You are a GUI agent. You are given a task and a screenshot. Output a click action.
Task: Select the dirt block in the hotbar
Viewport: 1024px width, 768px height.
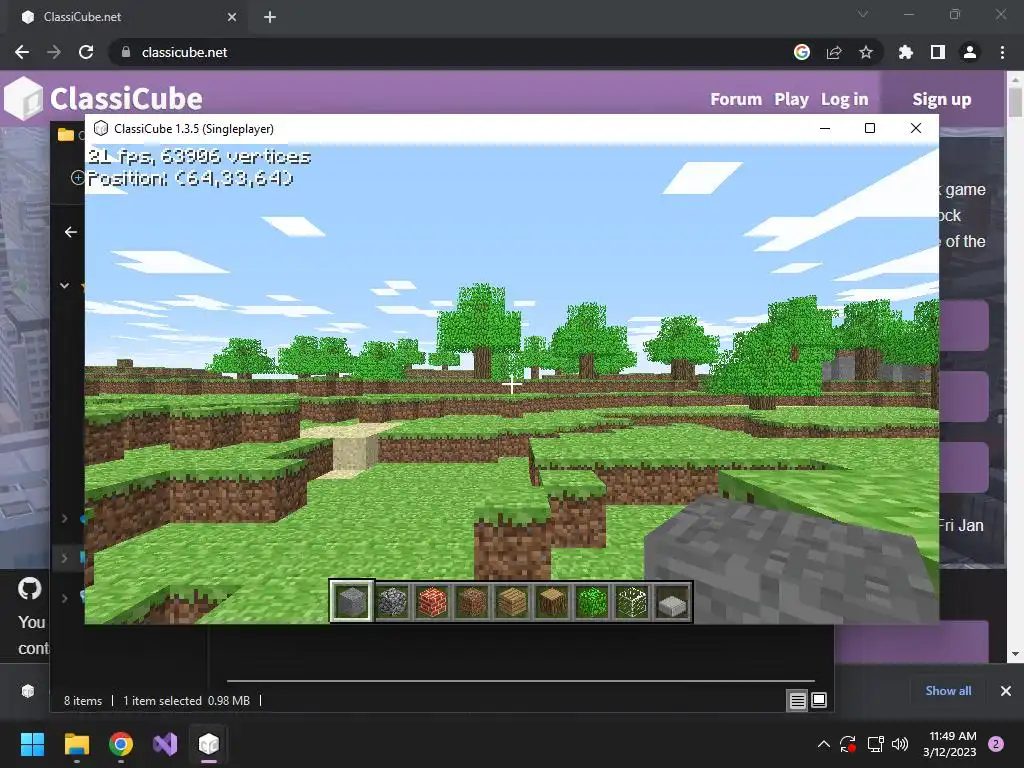[472, 601]
